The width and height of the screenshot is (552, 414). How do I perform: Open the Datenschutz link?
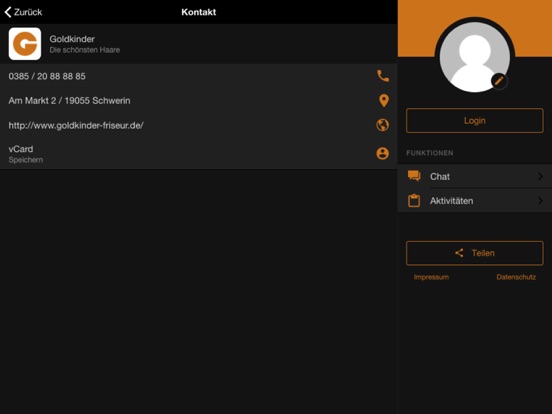pyautogui.click(x=516, y=277)
